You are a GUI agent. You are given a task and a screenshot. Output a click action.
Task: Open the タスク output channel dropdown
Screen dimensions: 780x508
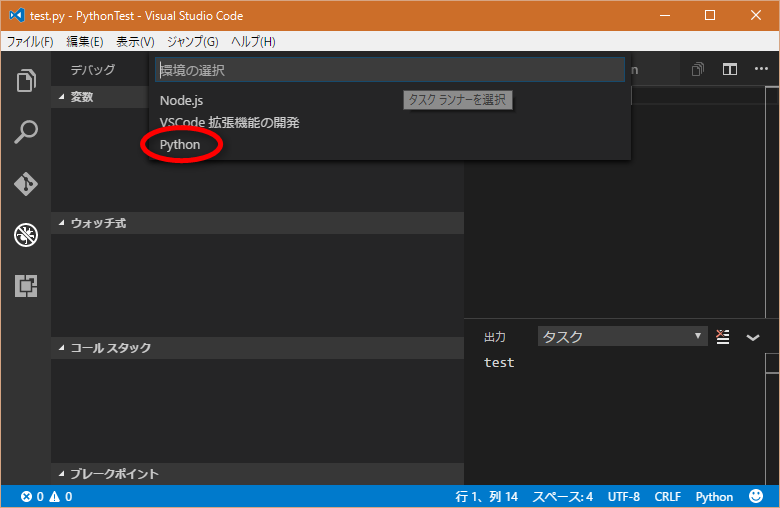622,337
